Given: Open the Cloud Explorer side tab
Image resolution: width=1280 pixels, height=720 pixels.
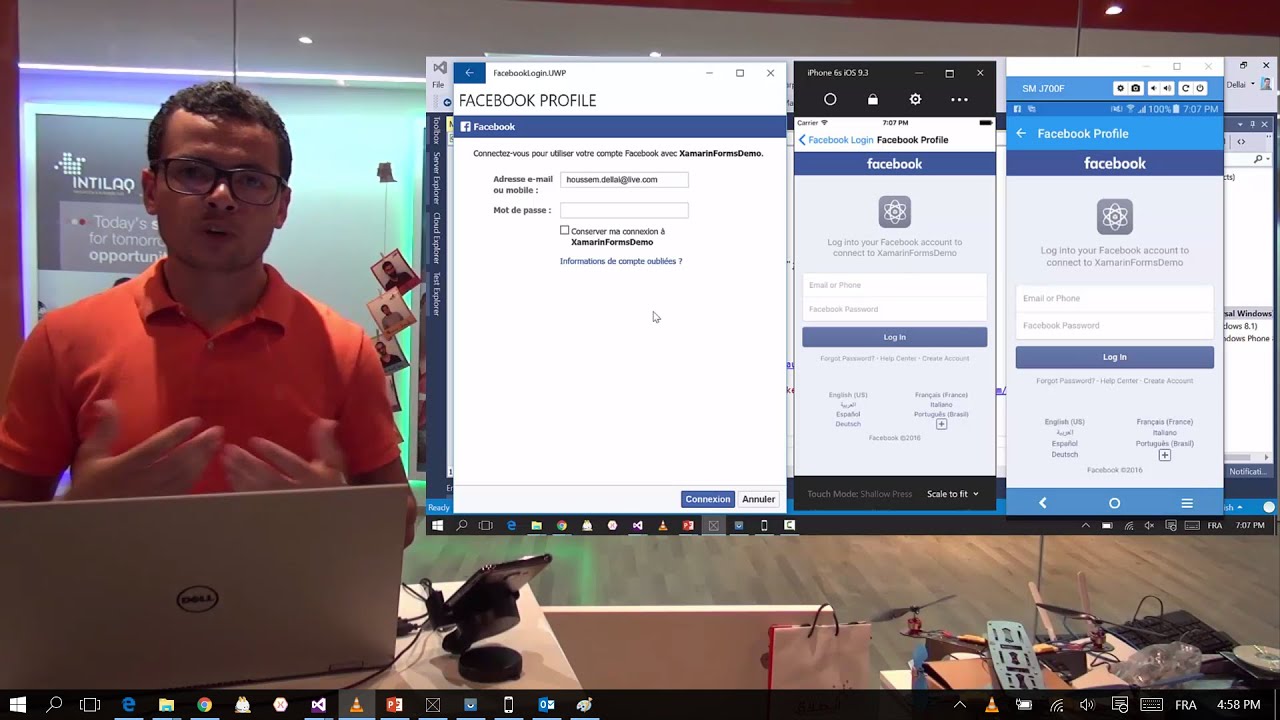Looking at the screenshot, I should pos(436,237).
